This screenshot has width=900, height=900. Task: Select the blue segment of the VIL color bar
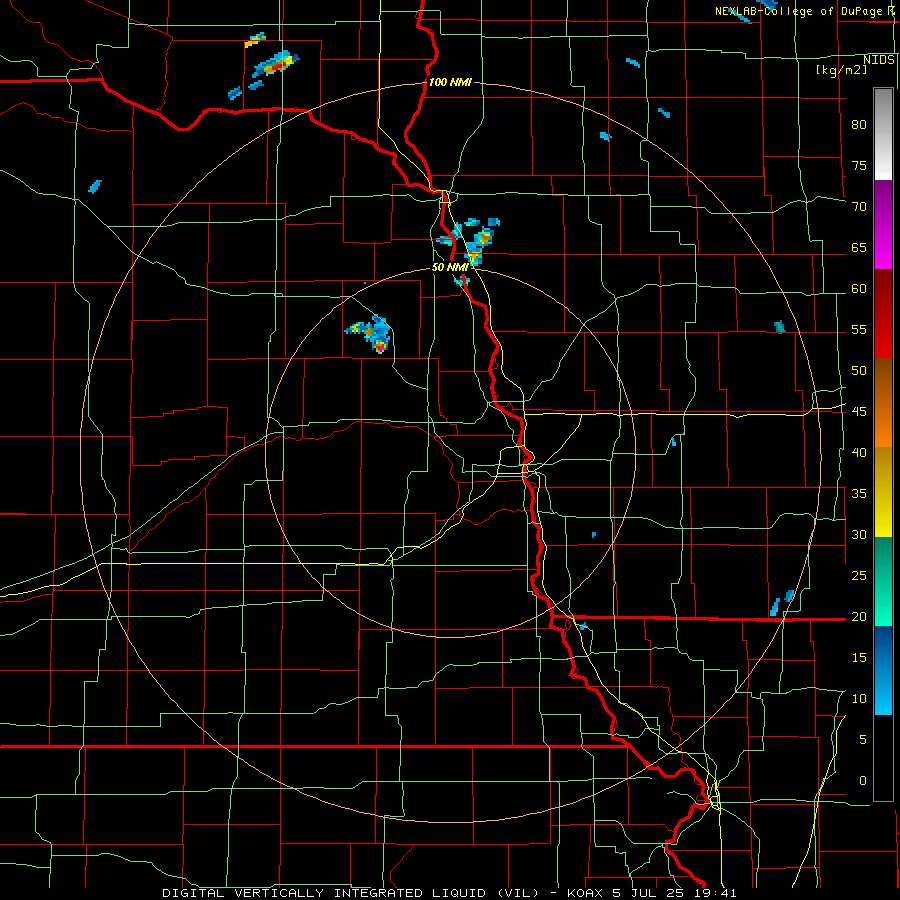click(883, 670)
